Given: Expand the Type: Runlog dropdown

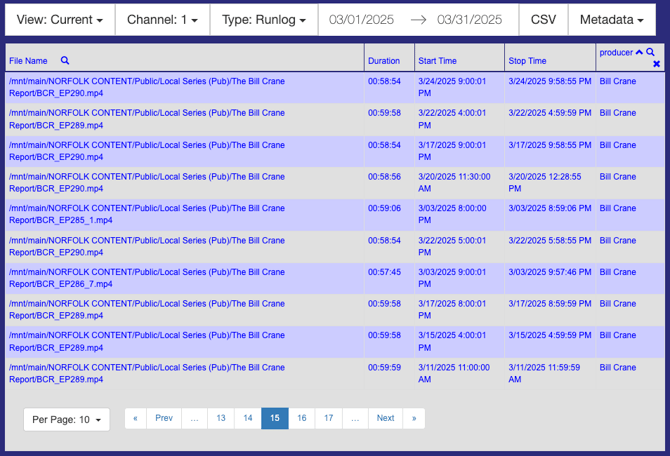Looking at the screenshot, I should [264, 20].
